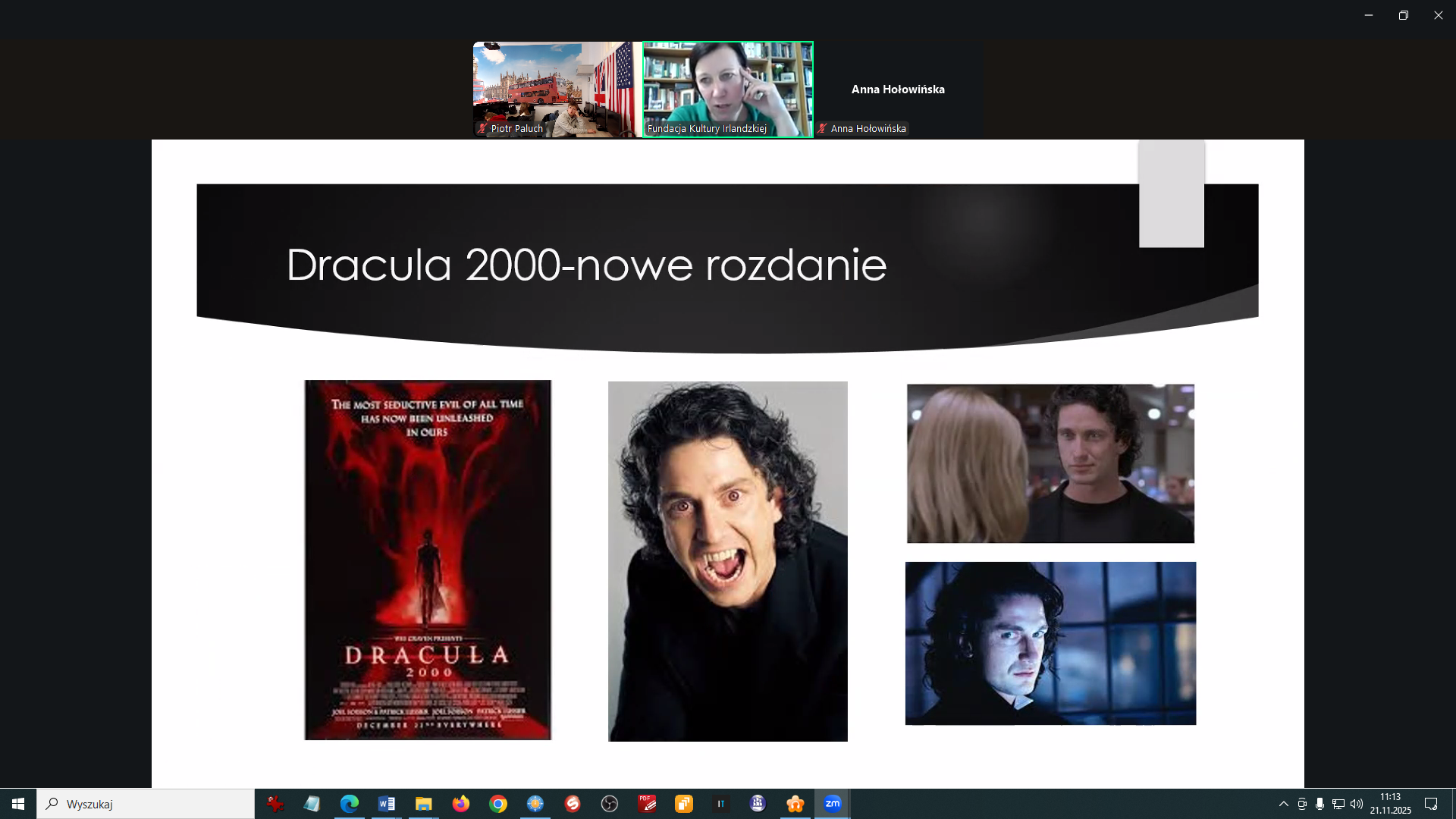The width and height of the screenshot is (1456, 819).
Task: Open the Zoom app in taskbar
Action: click(832, 804)
